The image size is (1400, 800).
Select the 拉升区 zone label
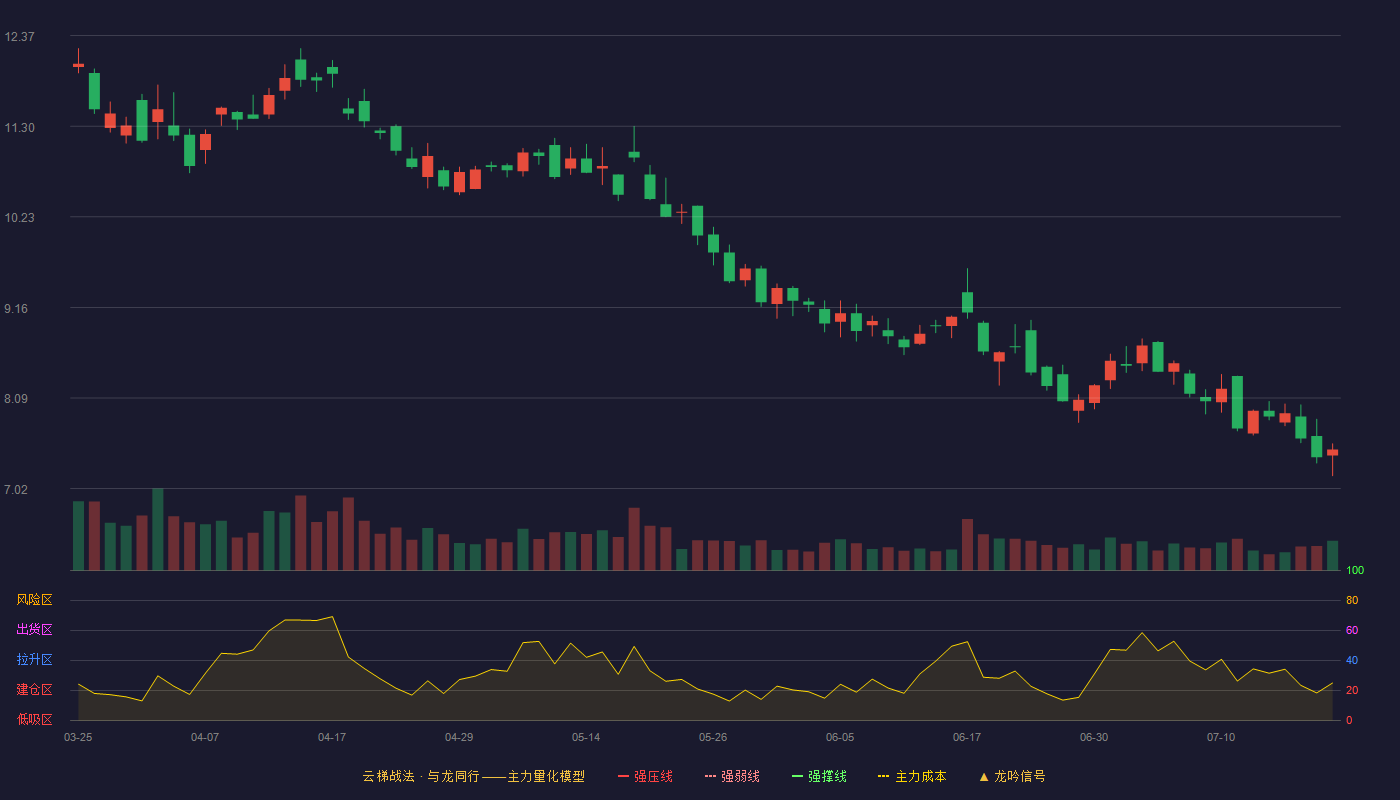(x=34, y=660)
